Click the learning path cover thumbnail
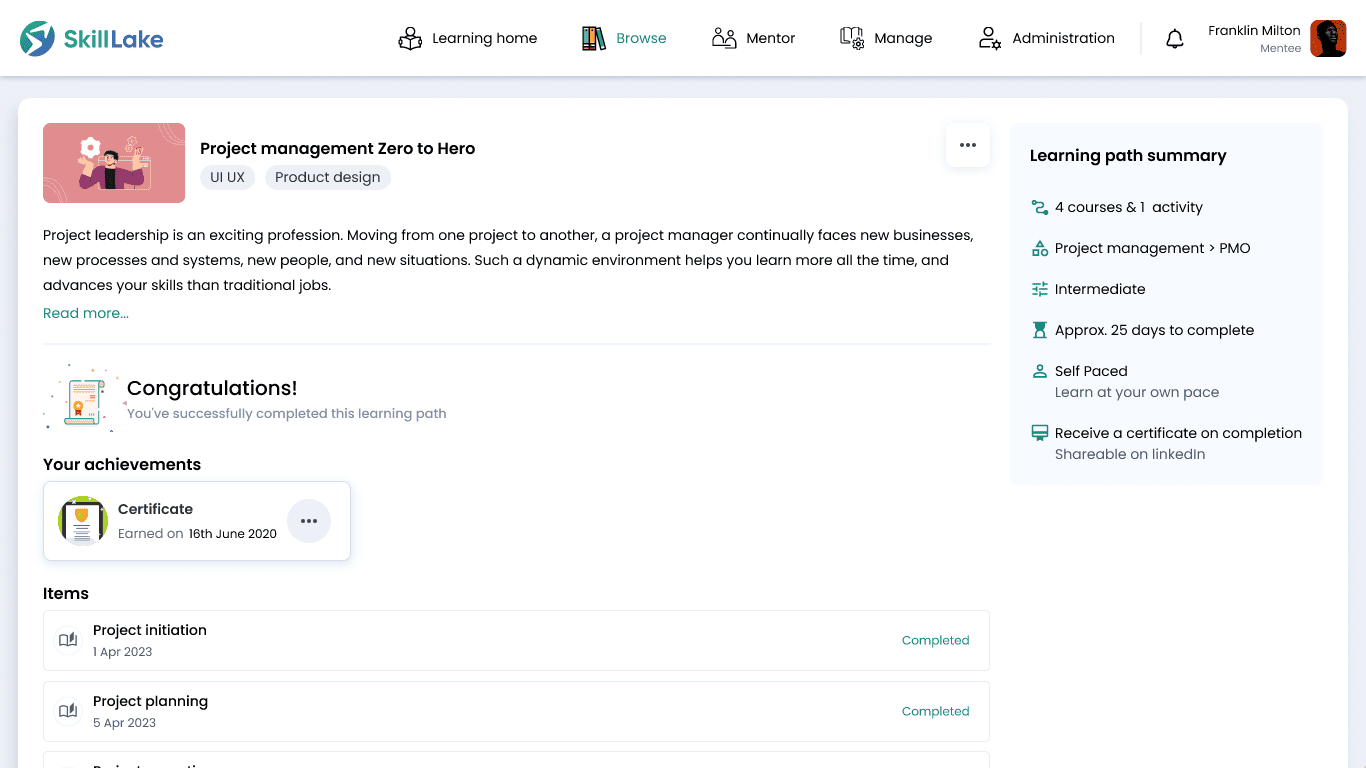 click(114, 163)
